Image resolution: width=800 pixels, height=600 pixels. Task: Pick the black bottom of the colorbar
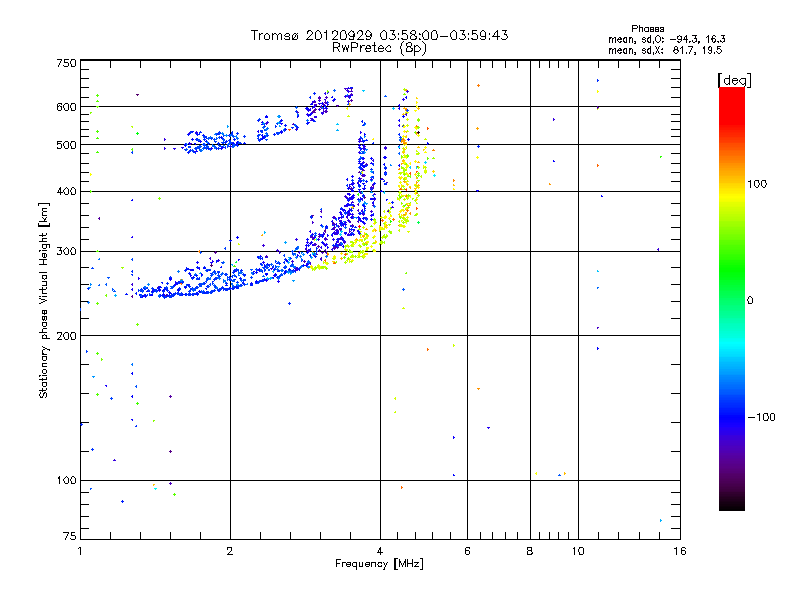click(732, 505)
